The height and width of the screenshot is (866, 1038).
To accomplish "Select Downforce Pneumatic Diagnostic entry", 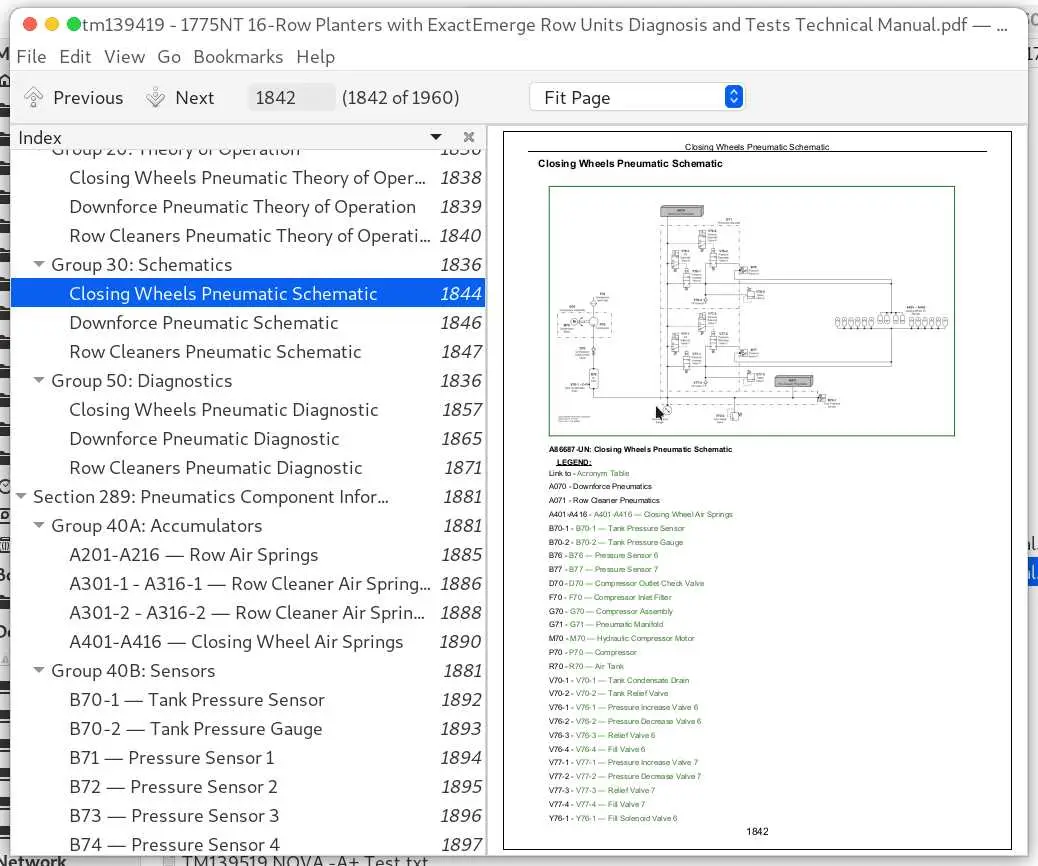I will coord(248,439).
